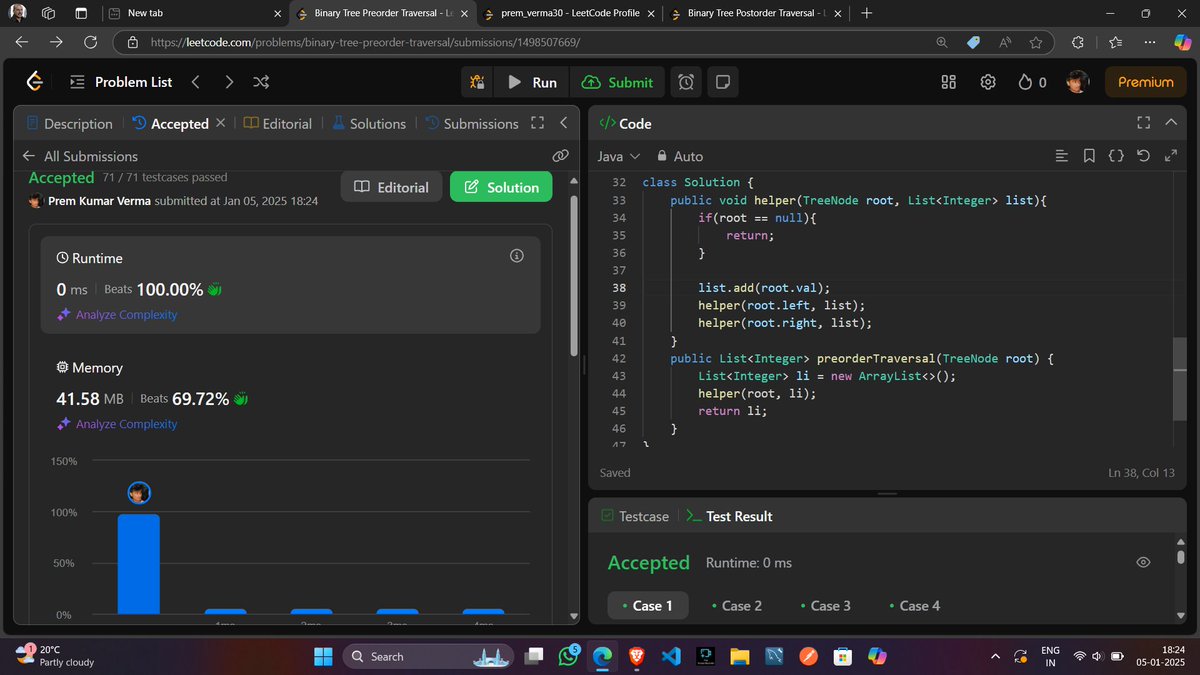
Task: Open LeetCode settings gear icon
Action: point(988,82)
